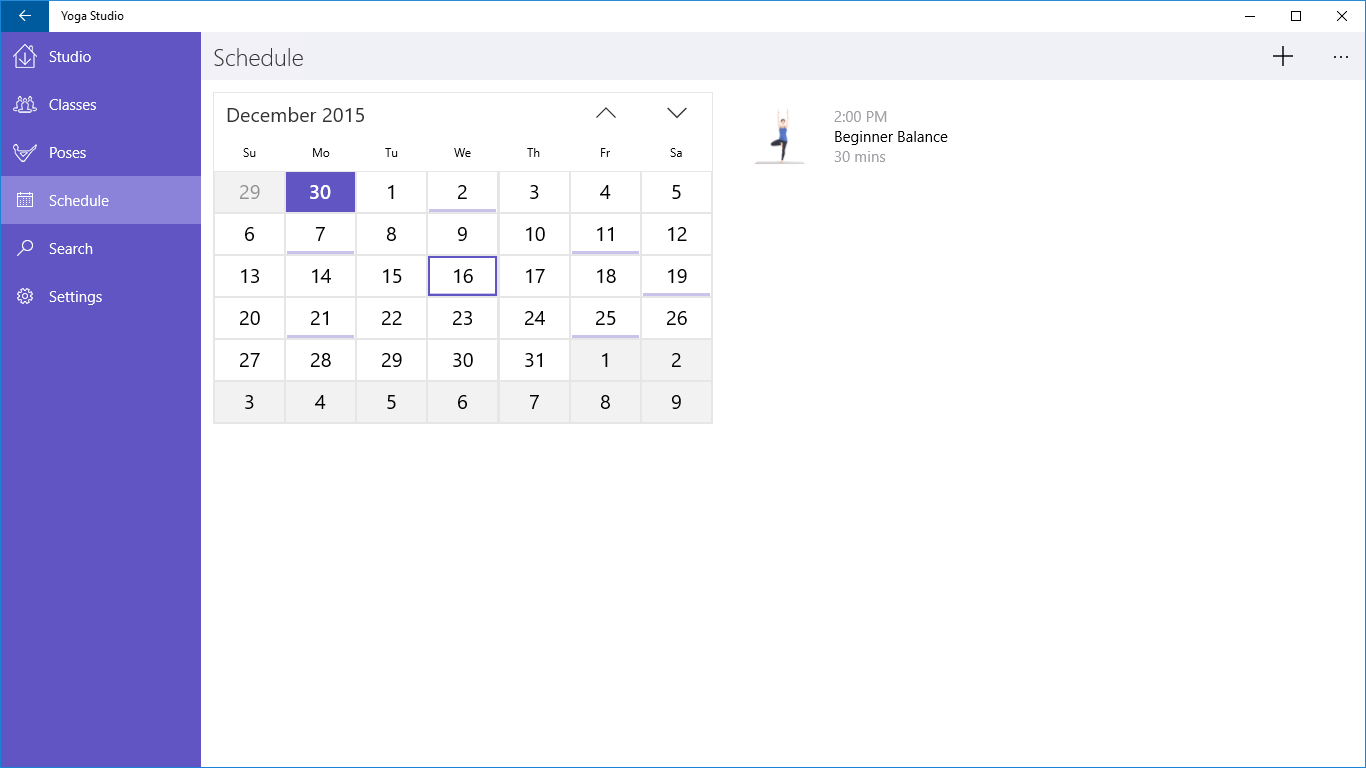Select December 16 on the calendar
Viewport: 1366px width, 768px height.
point(463,276)
